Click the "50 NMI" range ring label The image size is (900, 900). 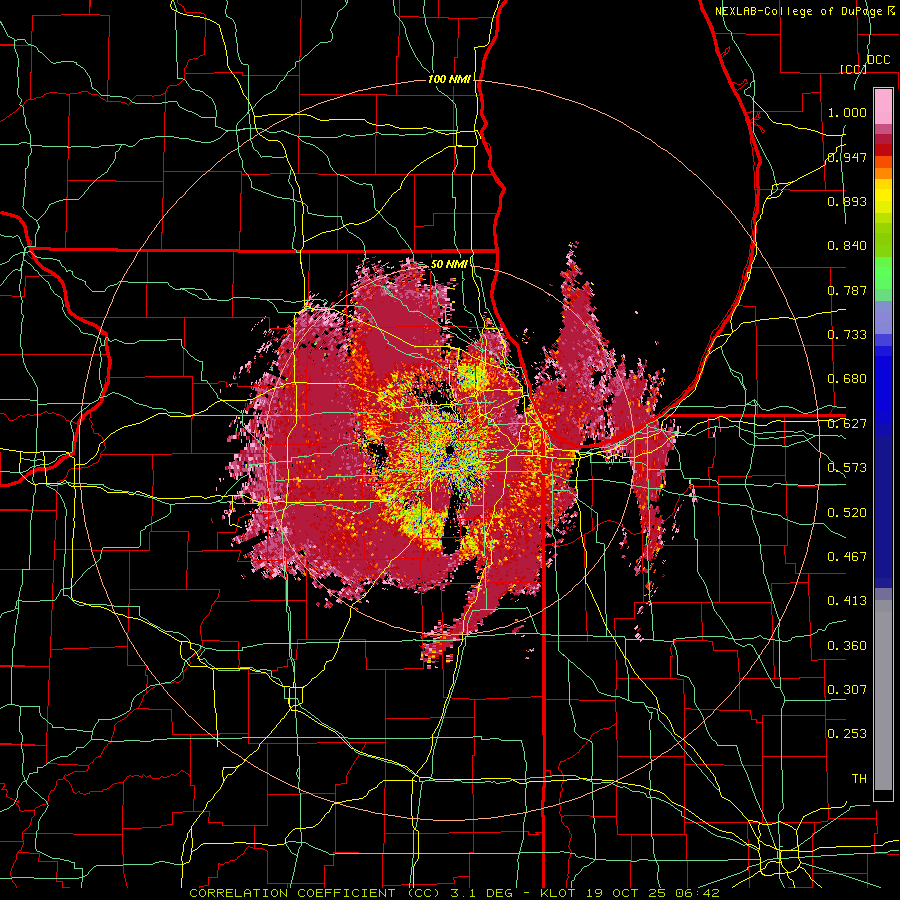tap(449, 264)
